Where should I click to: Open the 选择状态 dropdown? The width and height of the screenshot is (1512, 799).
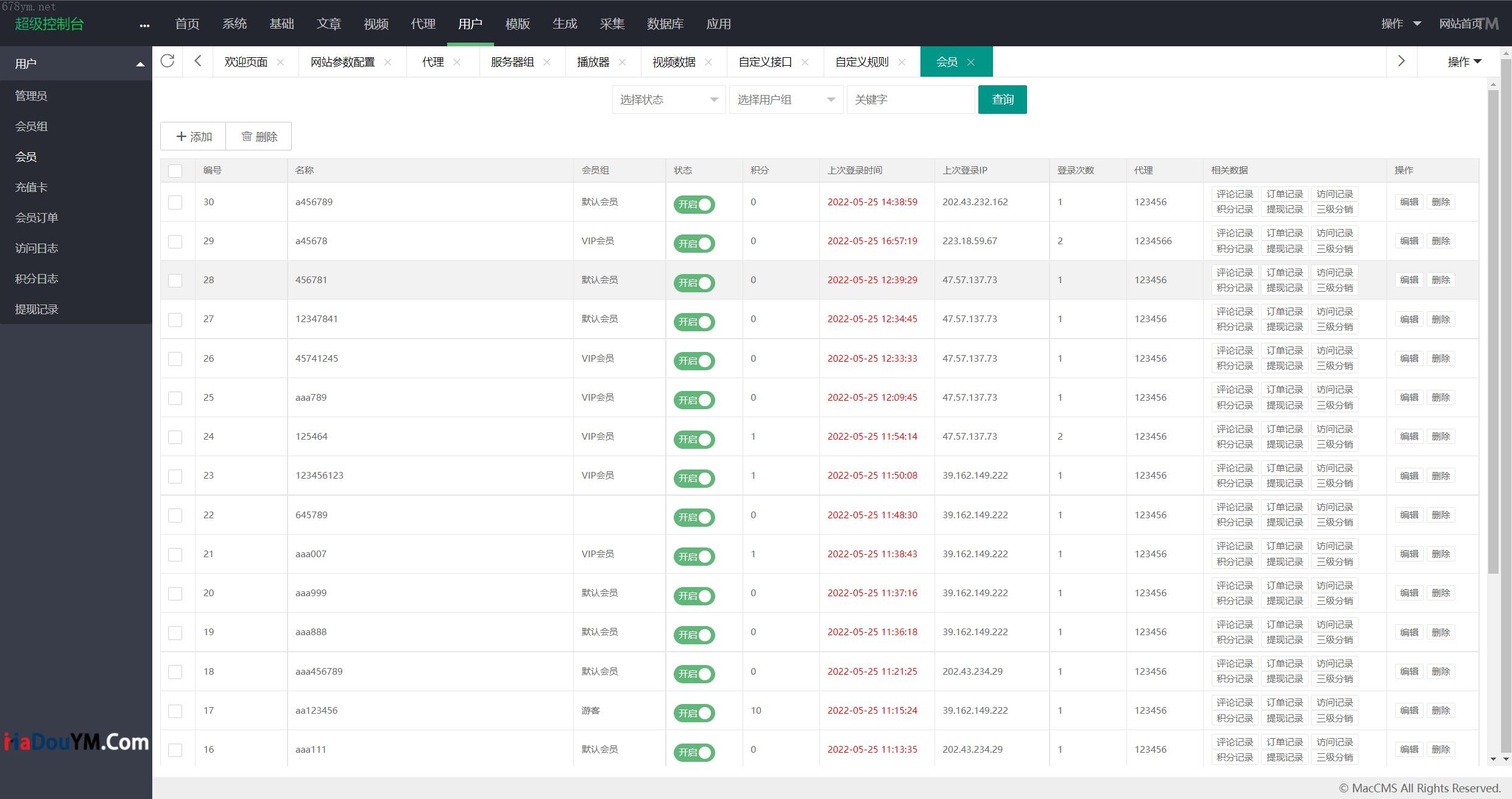click(668, 100)
